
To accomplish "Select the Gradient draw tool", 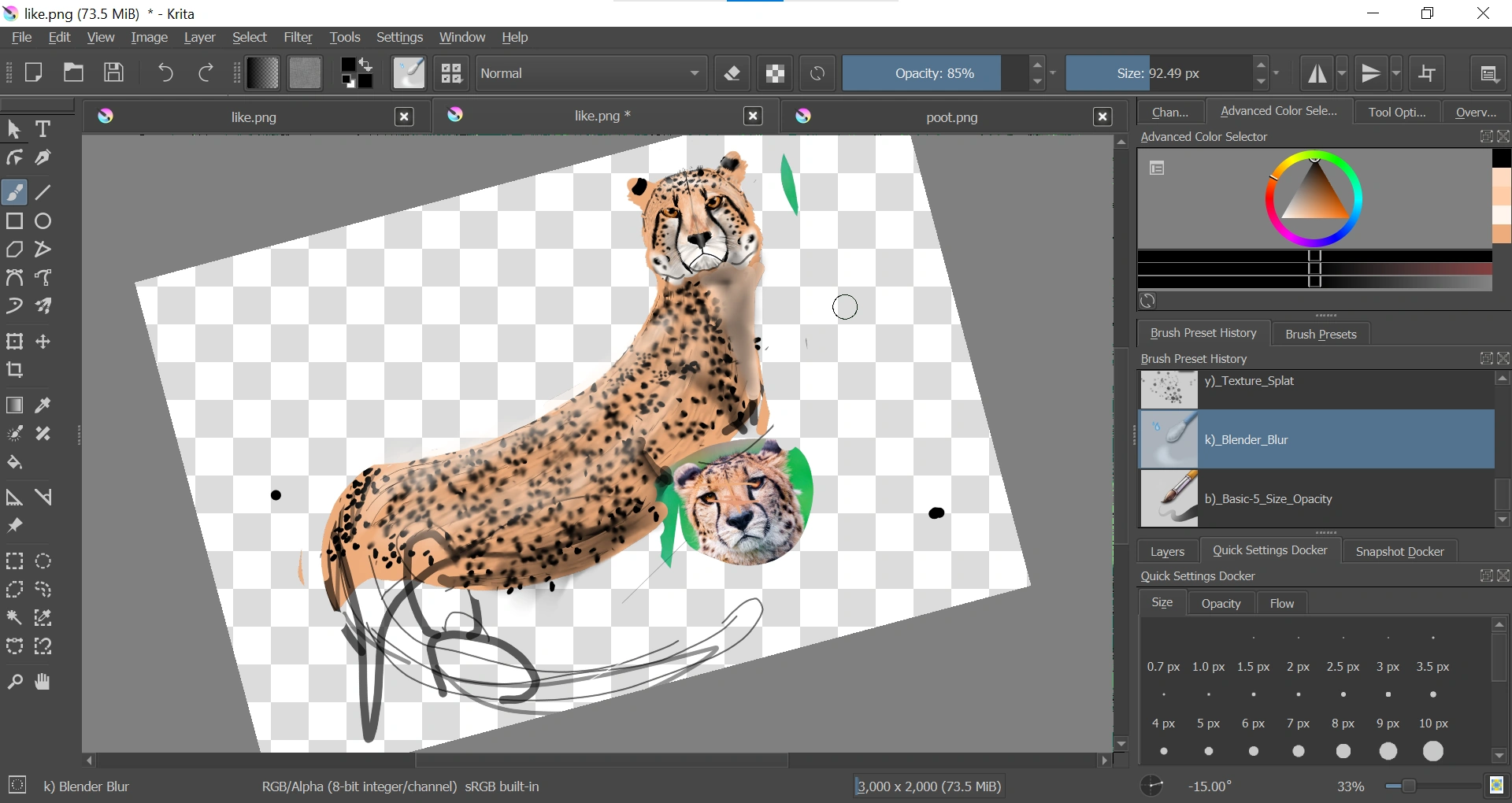I will (15, 405).
